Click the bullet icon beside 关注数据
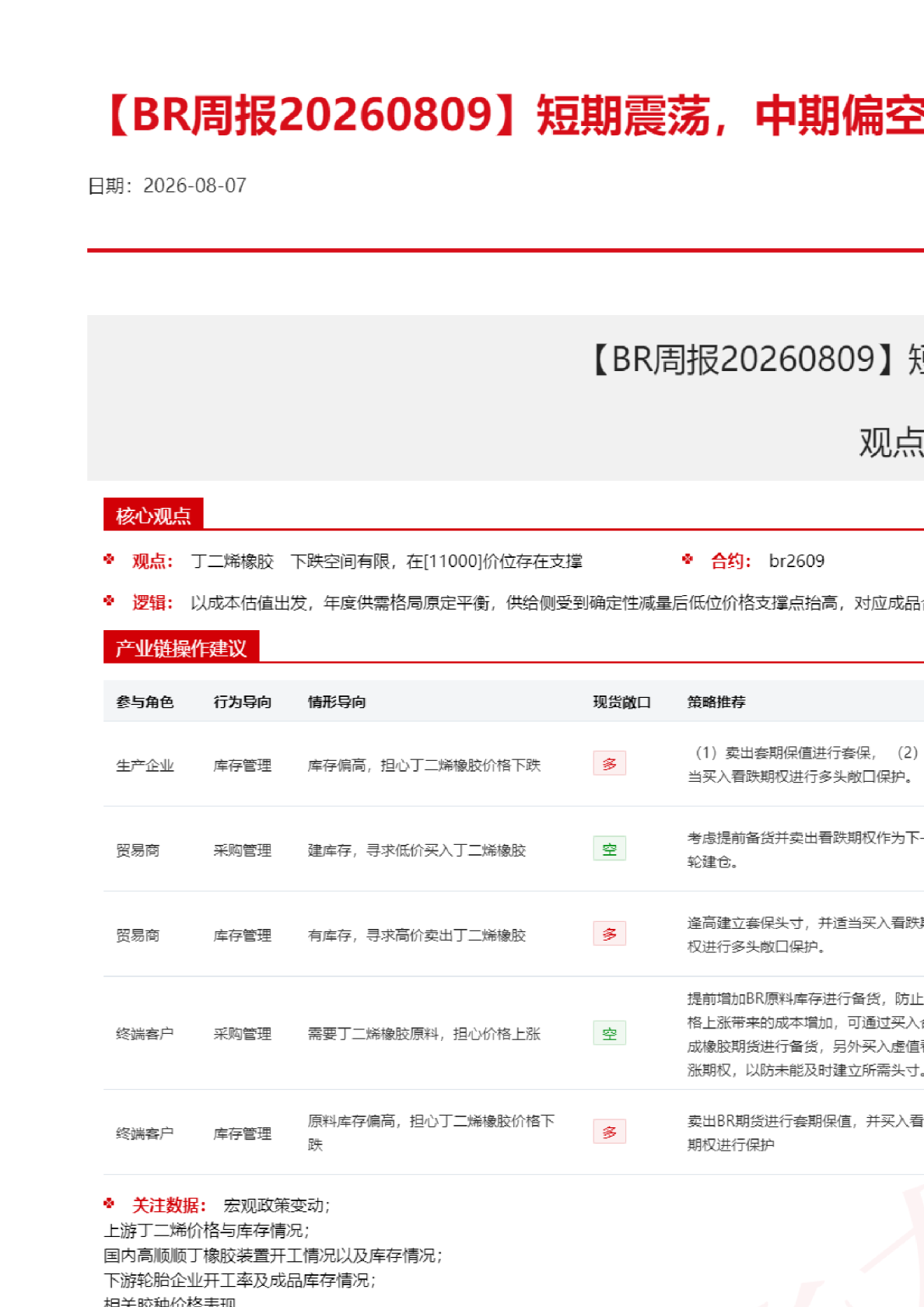Viewport: 924px width, 1307px height. 109,1204
